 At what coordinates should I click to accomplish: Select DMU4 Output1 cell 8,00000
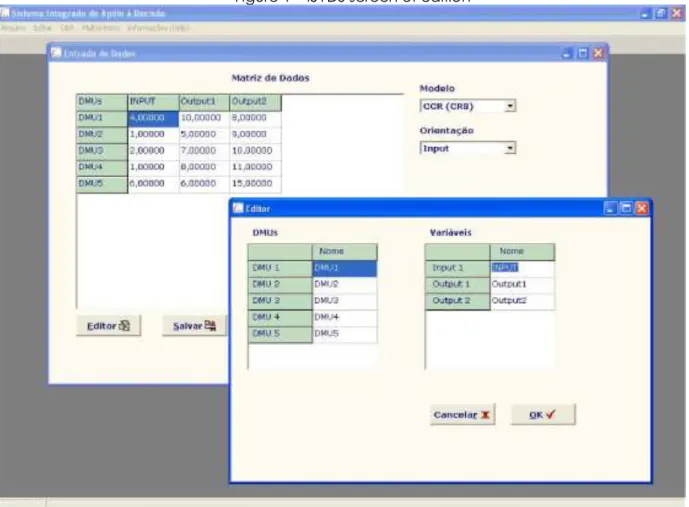tap(204, 167)
